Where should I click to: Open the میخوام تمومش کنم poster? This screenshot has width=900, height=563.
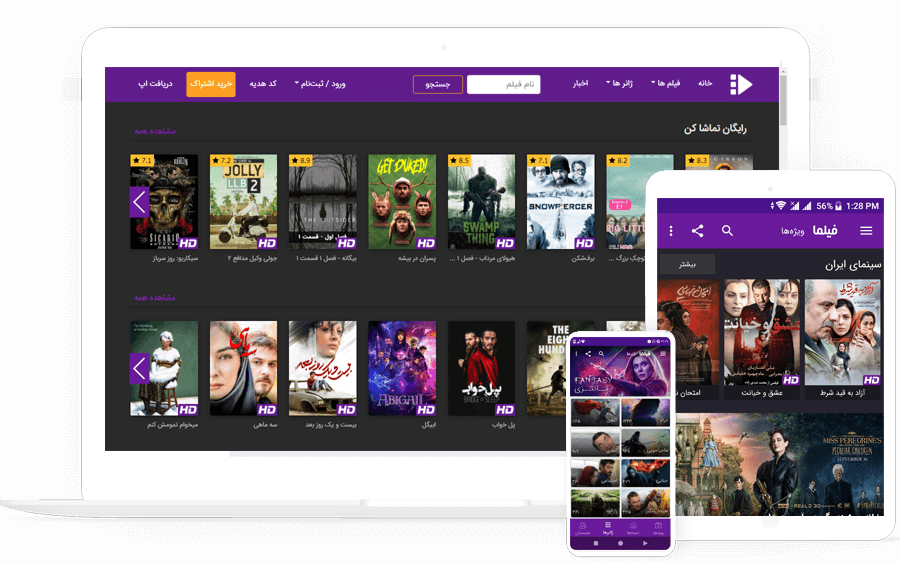164,368
